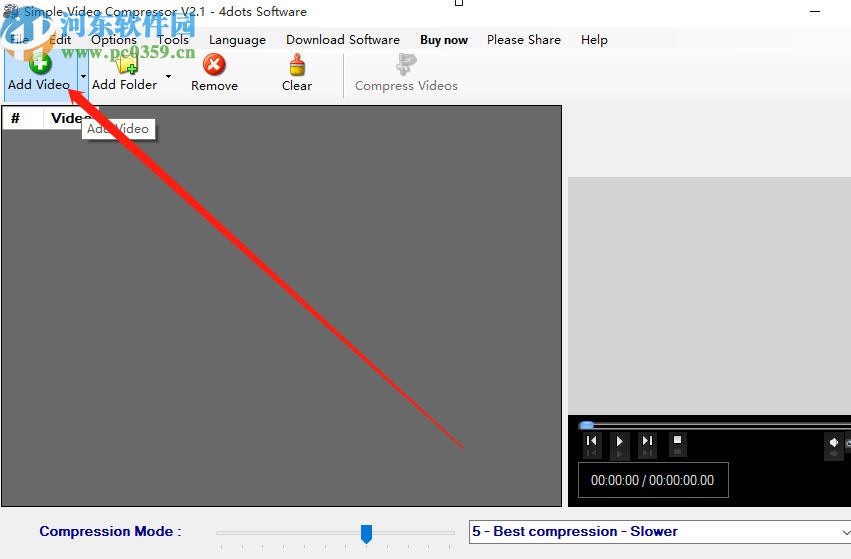This screenshot has width=851, height=559.
Task: Expand the Add Folder dropdown arrow
Action: (x=168, y=76)
